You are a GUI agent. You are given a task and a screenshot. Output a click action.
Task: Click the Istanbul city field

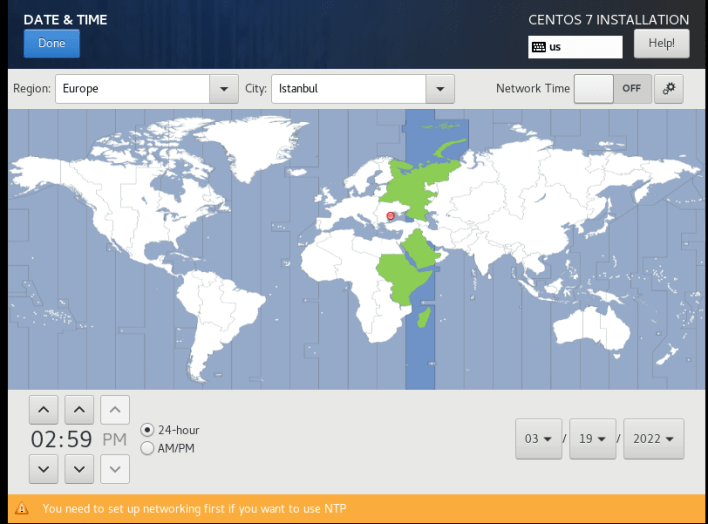pos(349,89)
